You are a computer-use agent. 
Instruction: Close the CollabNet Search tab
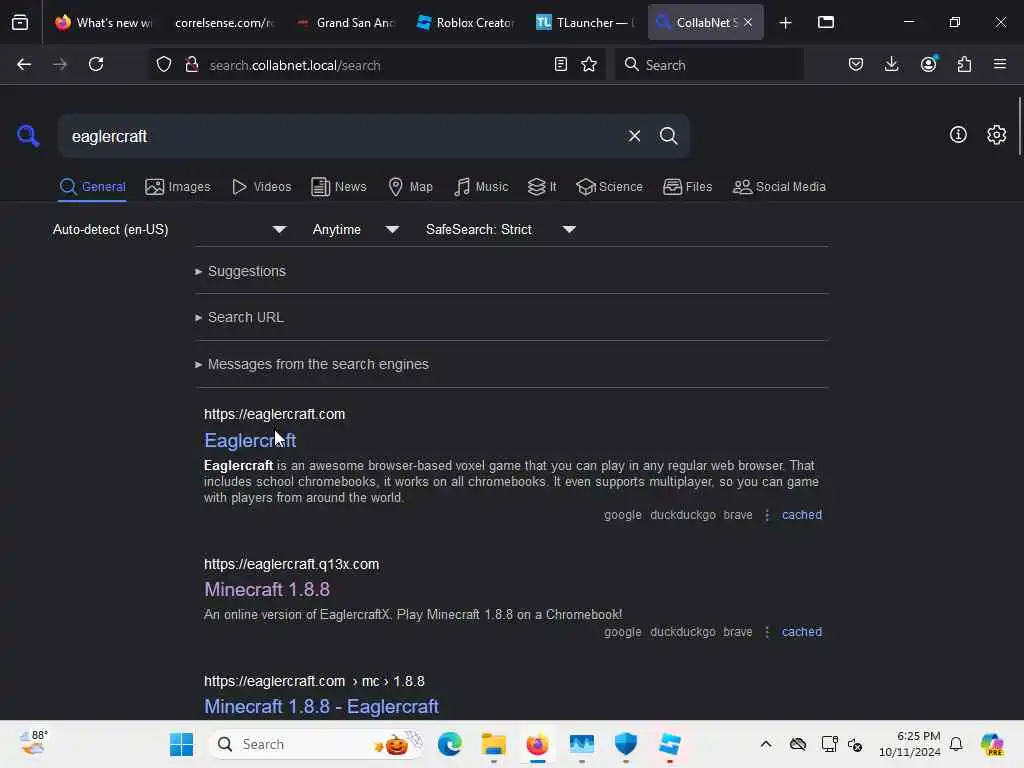click(748, 23)
